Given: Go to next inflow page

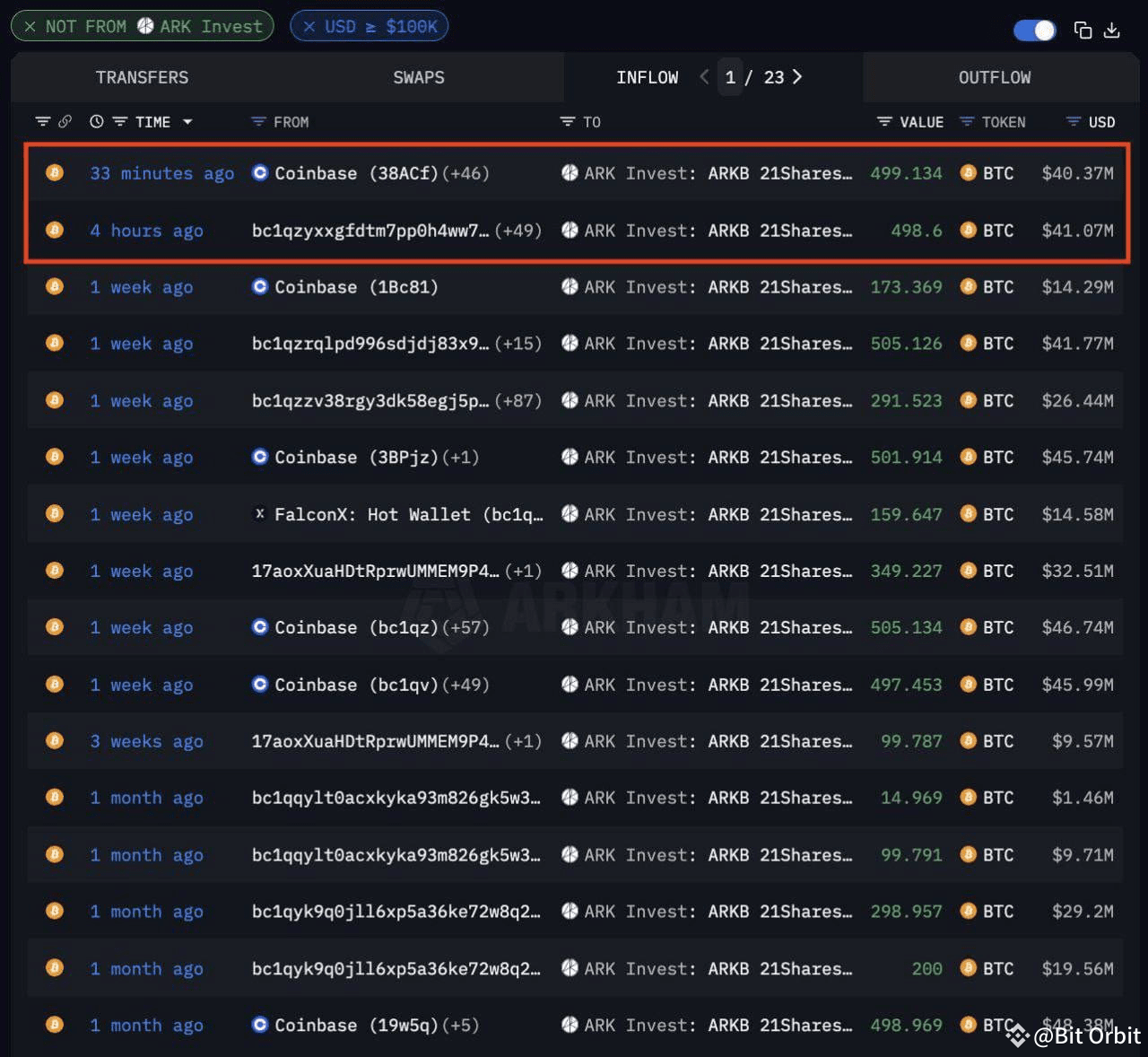Looking at the screenshot, I should 796,77.
